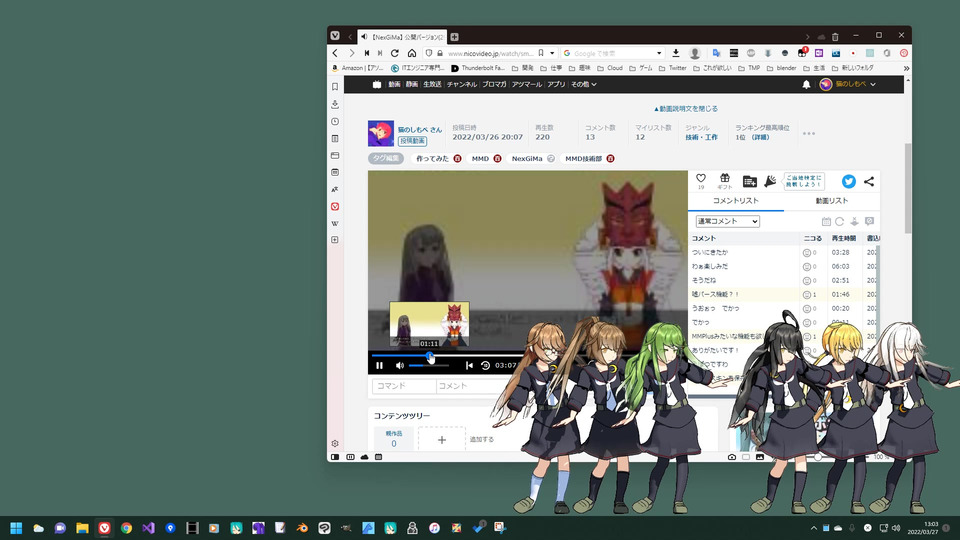Open Visual Studio from taskbar
Image resolution: width=960 pixels, height=540 pixels.
coord(148,528)
